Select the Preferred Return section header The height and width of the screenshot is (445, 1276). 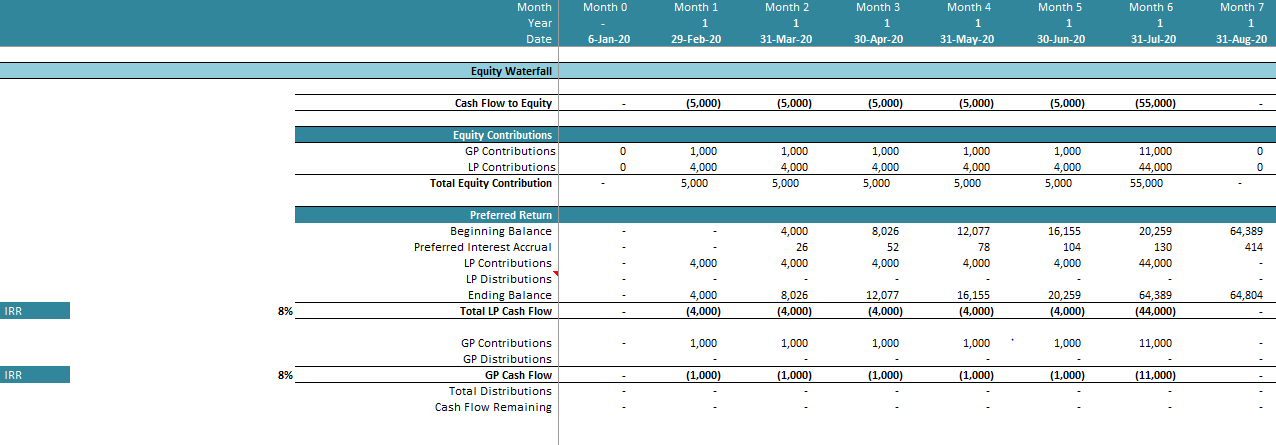click(510, 215)
